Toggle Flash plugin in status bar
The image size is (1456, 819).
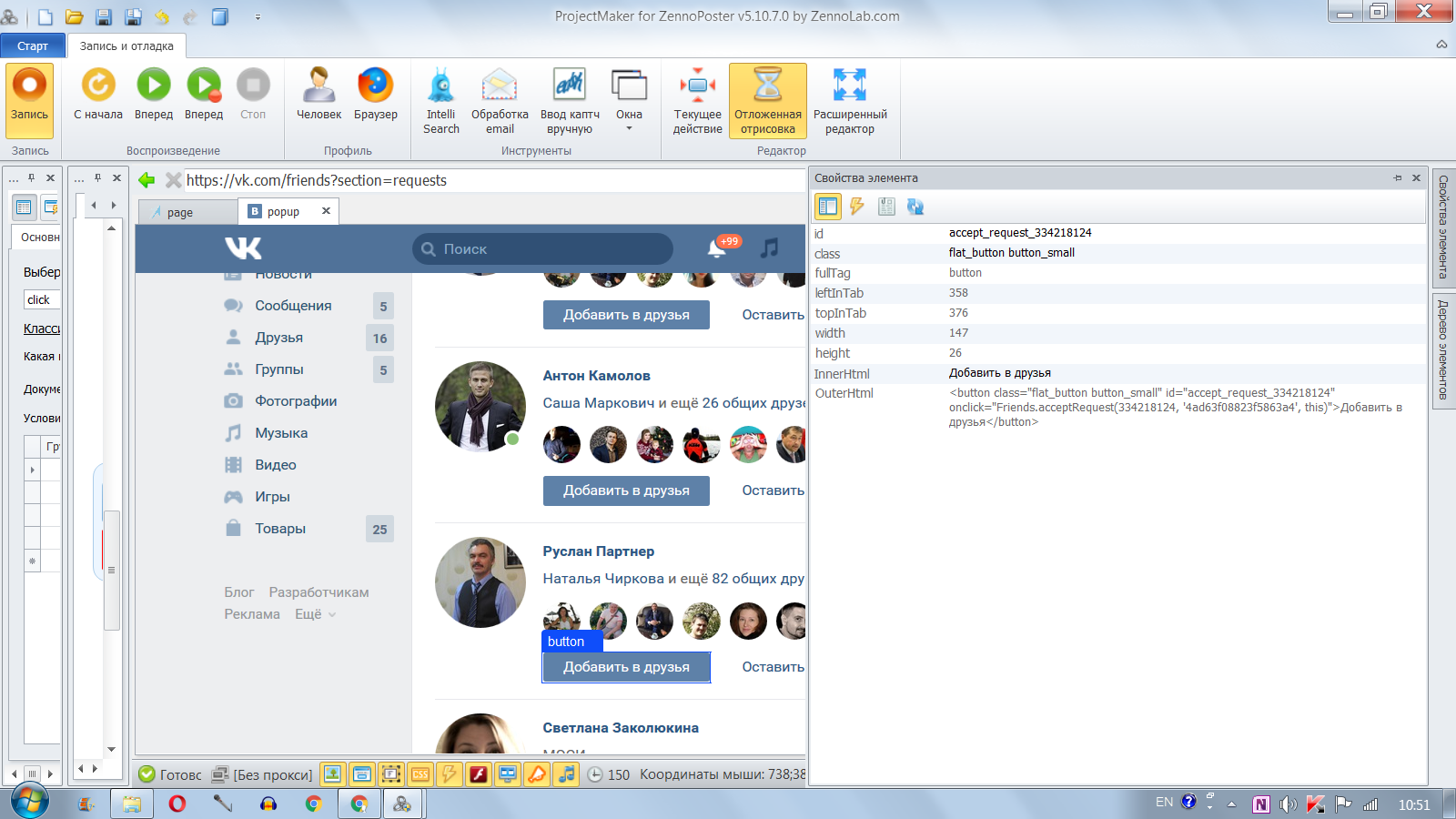479,774
